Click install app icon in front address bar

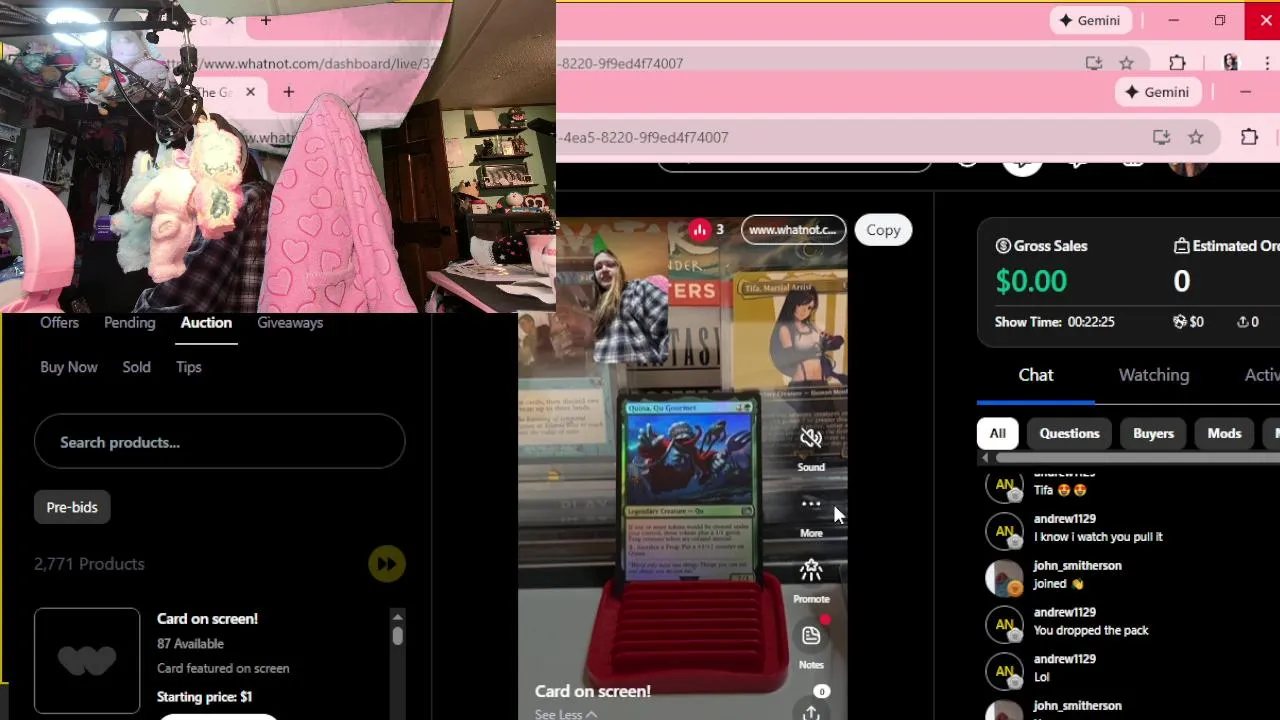(1161, 137)
